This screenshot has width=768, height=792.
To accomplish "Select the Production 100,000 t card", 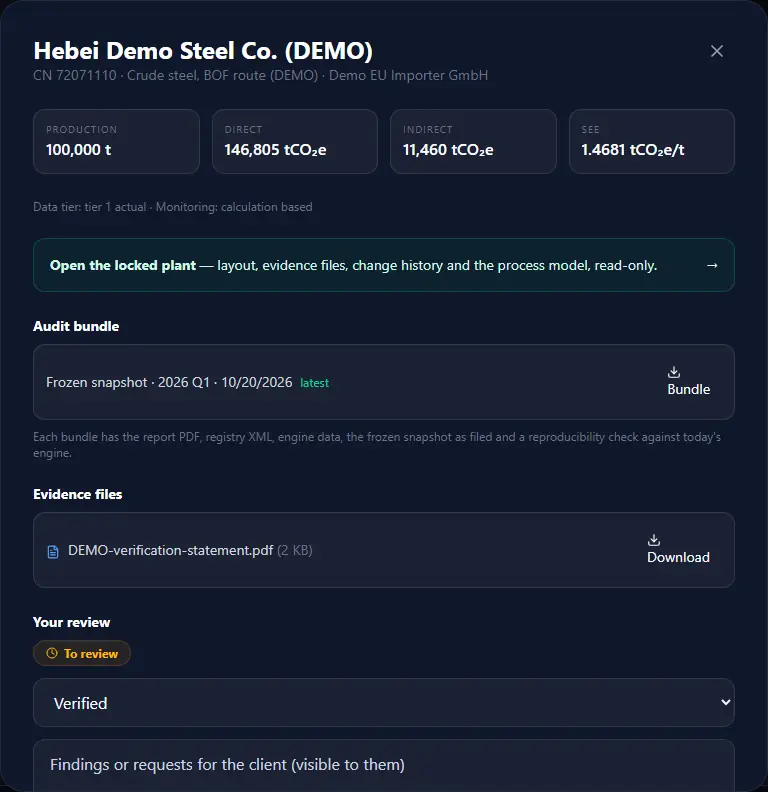I will click(x=116, y=141).
